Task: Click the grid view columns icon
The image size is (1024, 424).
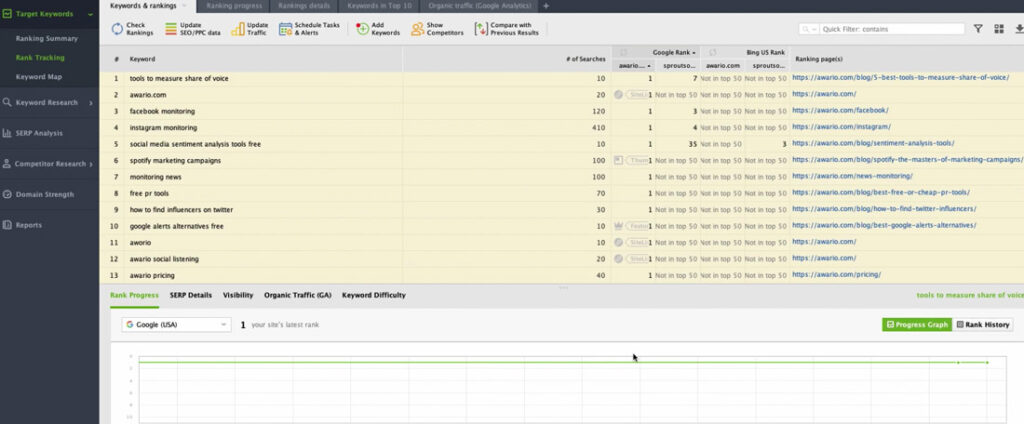Action: pyautogui.click(x=999, y=29)
